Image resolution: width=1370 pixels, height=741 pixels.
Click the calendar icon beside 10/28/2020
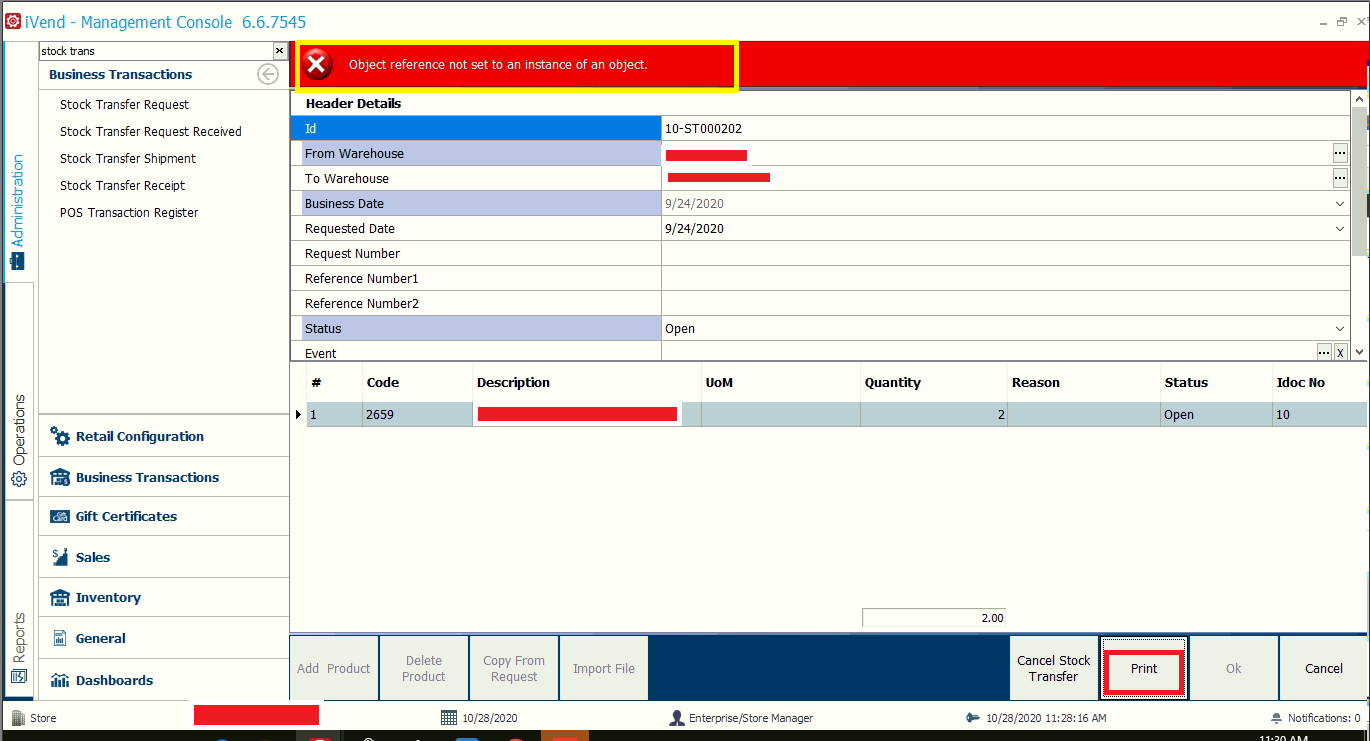pos(449,717)
